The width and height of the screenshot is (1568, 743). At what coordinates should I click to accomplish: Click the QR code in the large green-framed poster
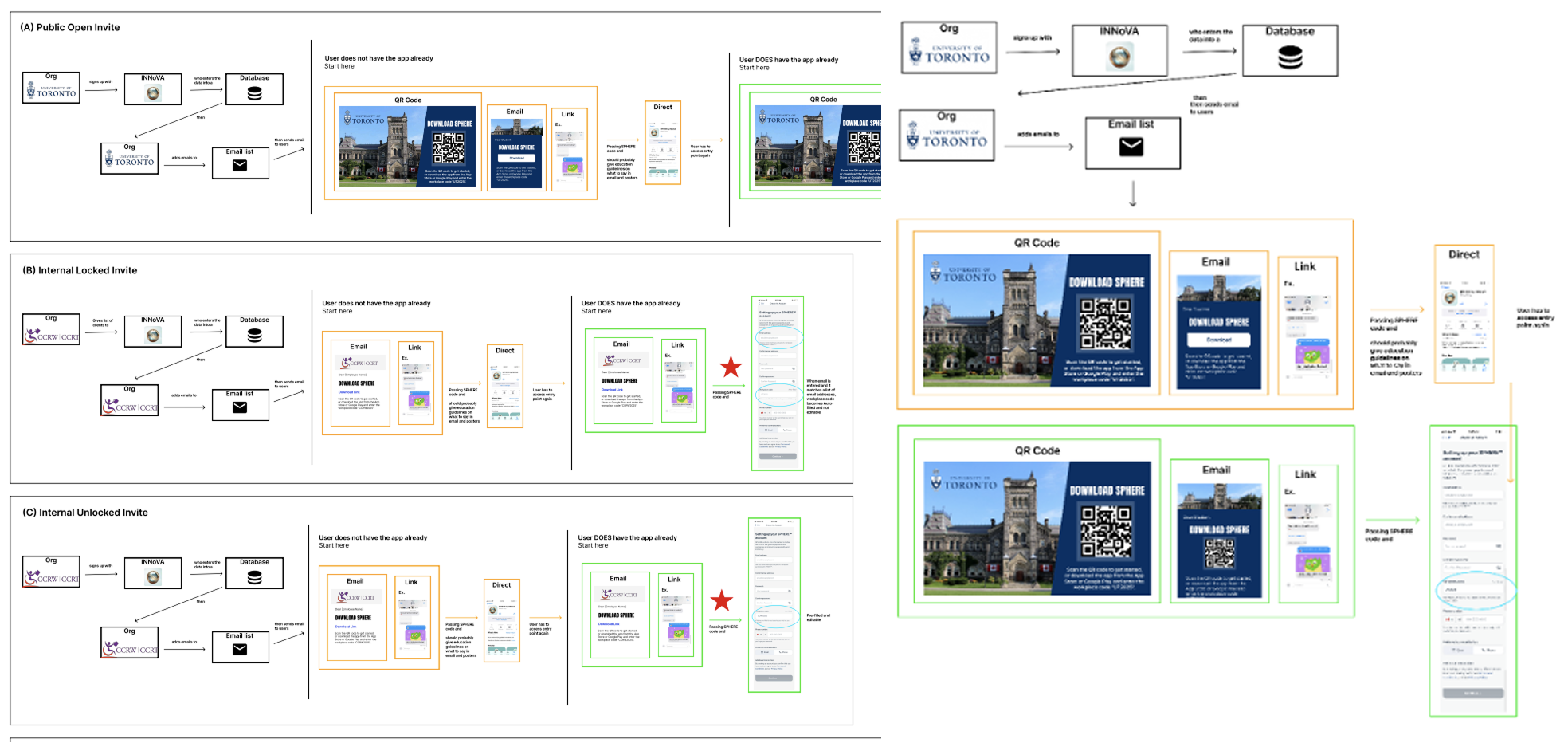(1106, 532)
